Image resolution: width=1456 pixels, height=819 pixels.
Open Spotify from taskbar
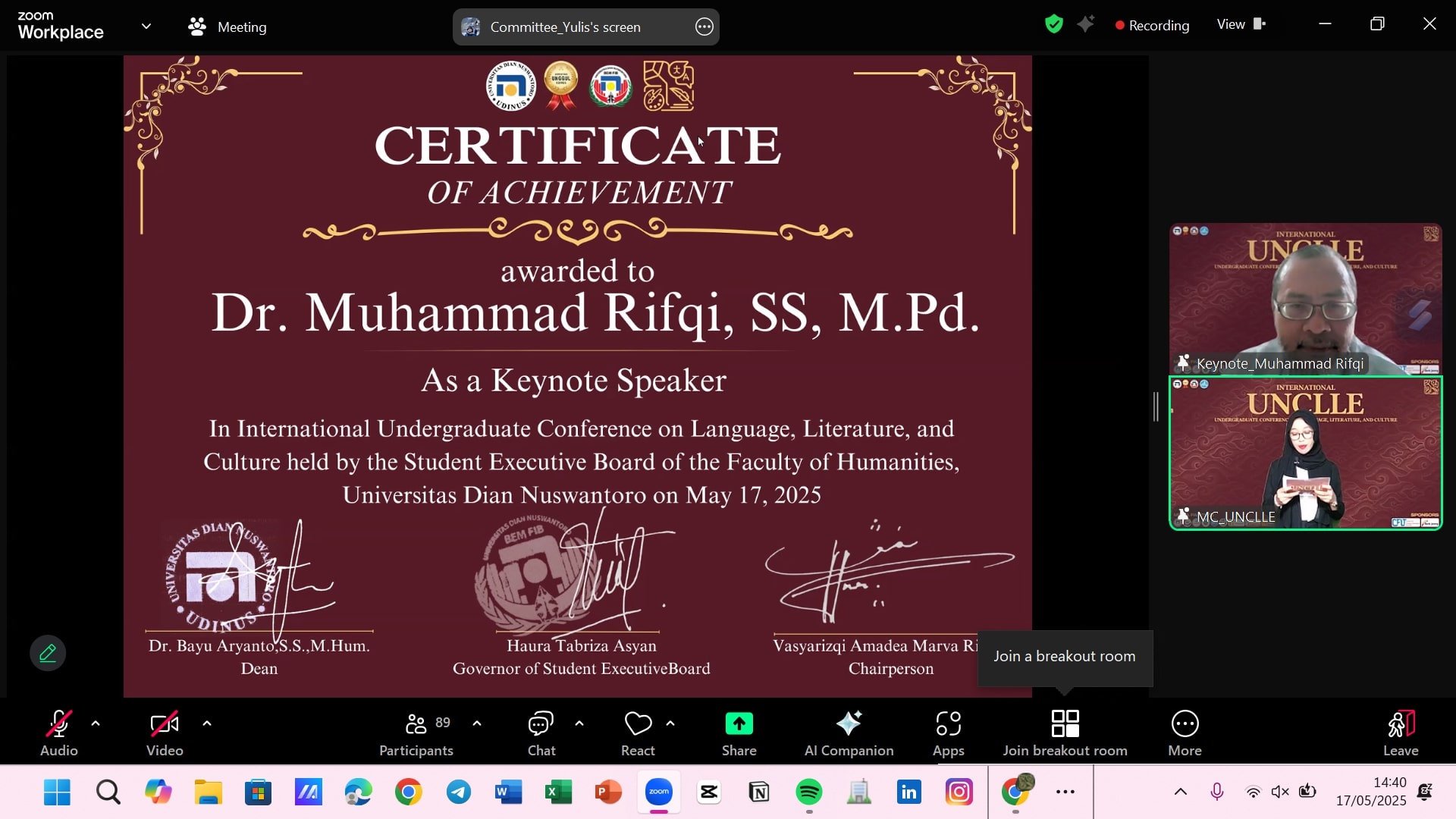click(x=809, y=792)
